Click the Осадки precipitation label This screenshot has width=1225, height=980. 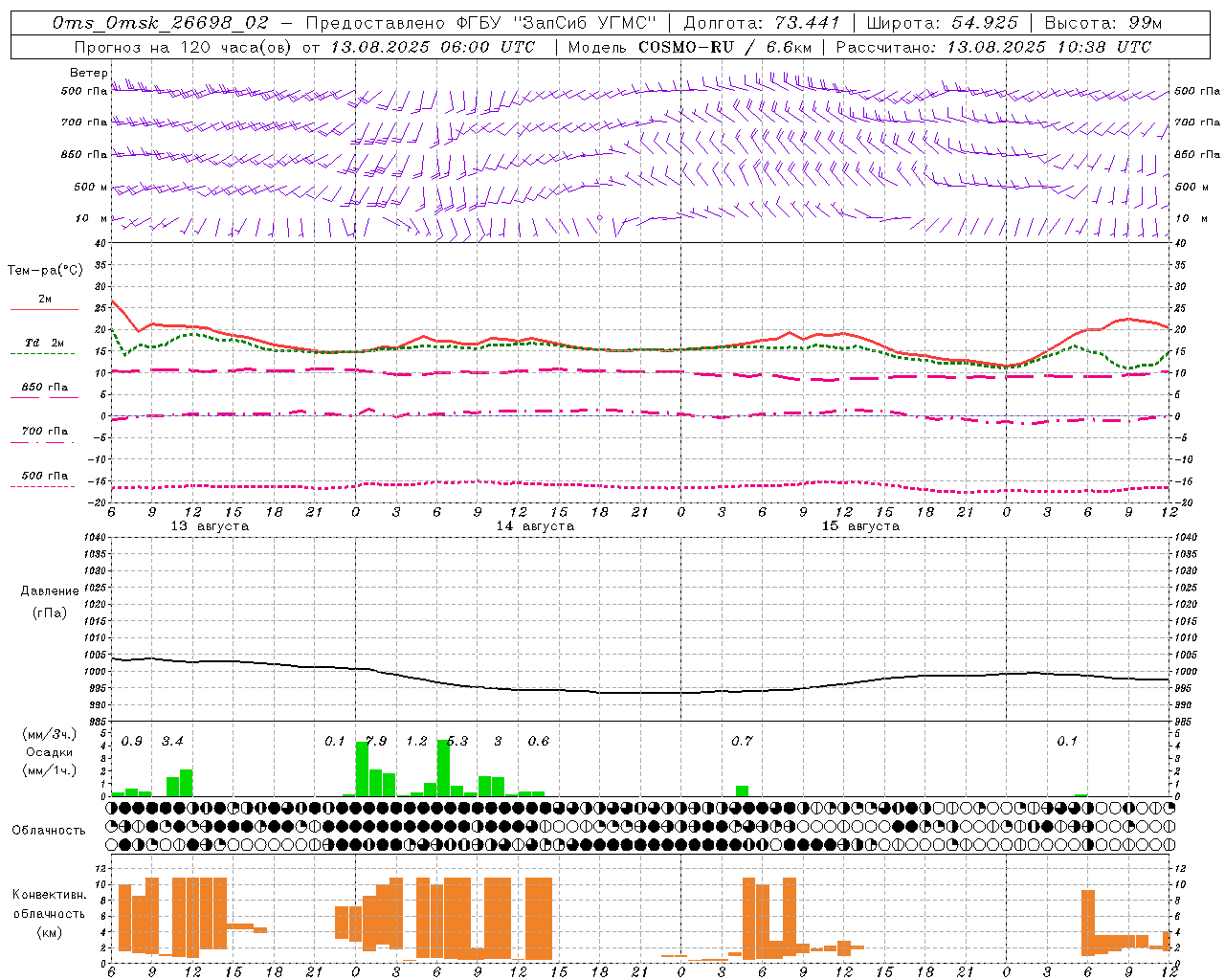click(49, 752)
